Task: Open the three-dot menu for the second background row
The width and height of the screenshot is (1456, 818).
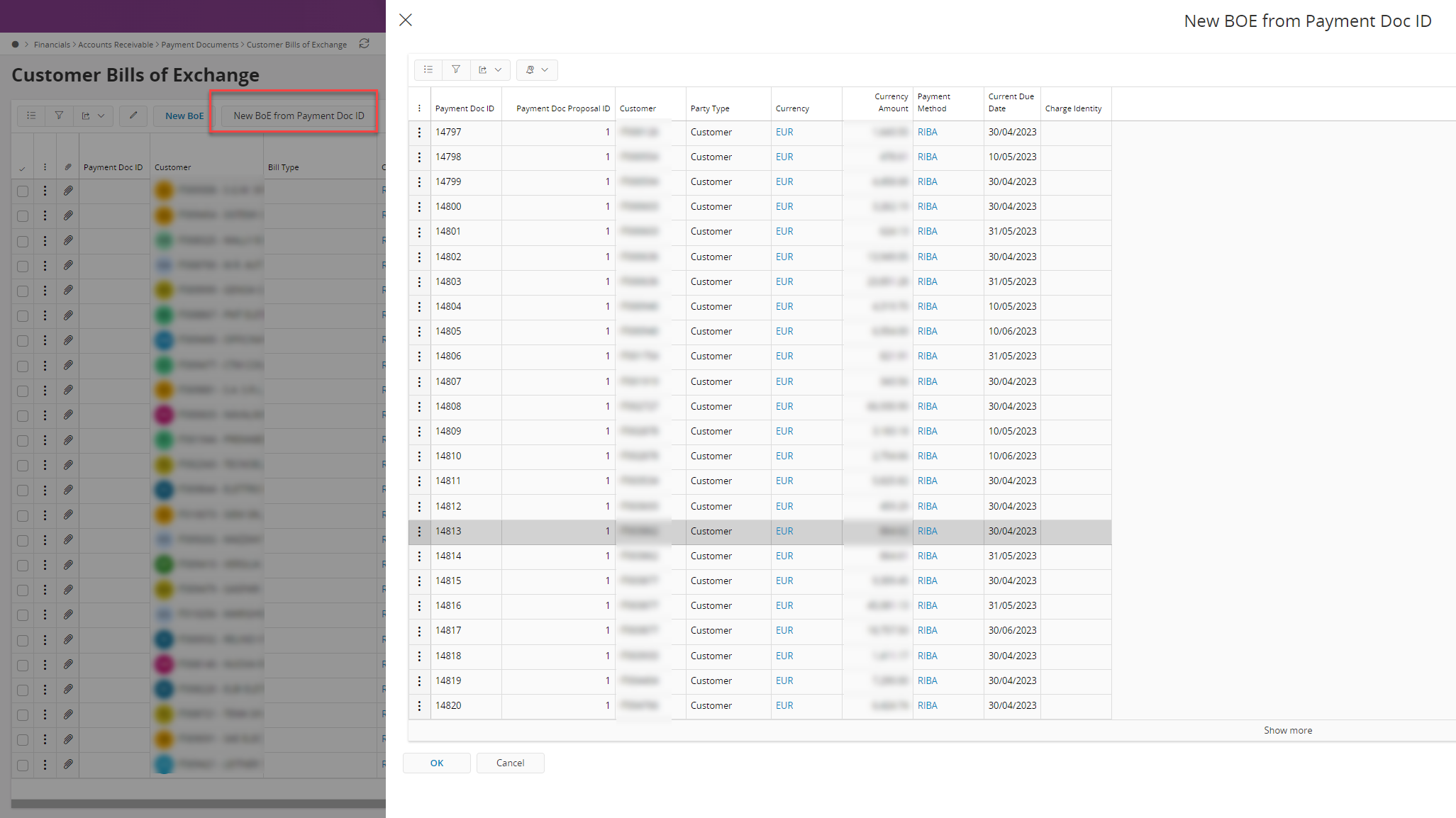Action: coord(45,215)
